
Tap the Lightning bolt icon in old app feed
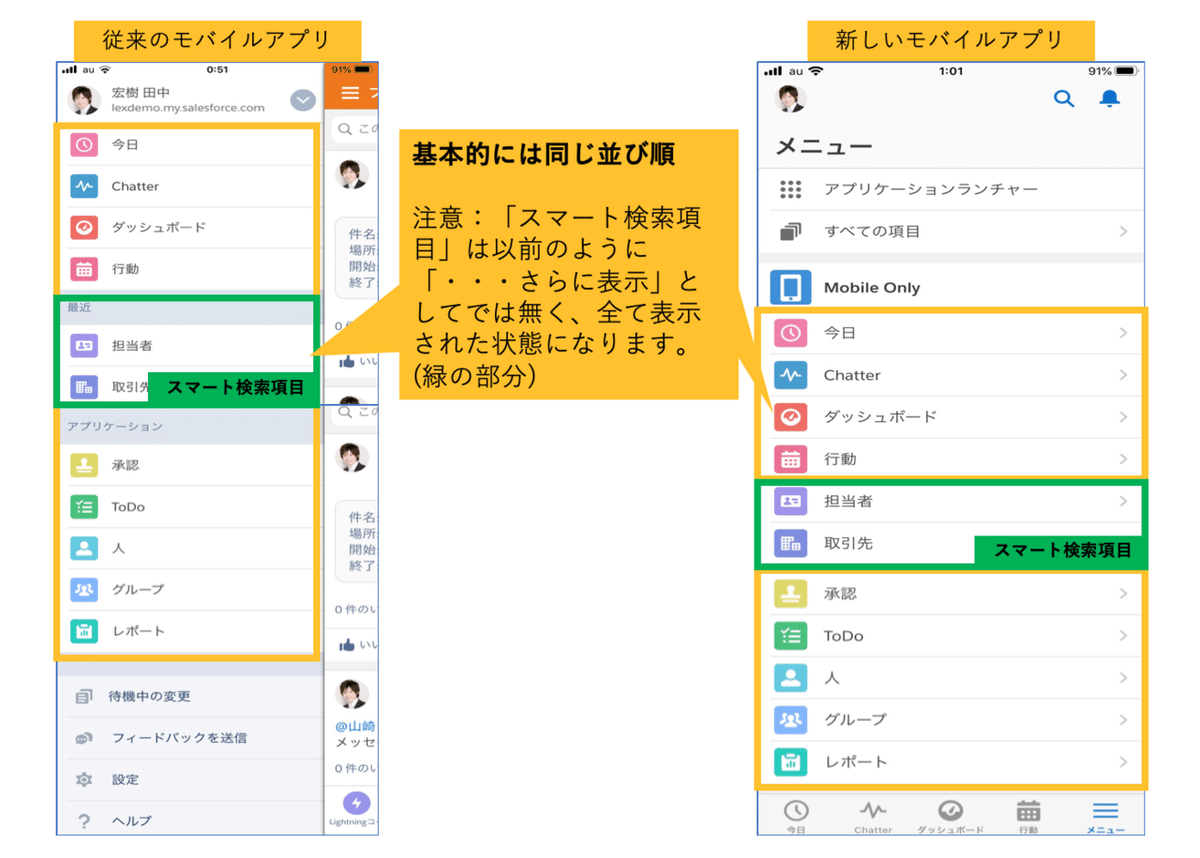click(x=356, y=803)
